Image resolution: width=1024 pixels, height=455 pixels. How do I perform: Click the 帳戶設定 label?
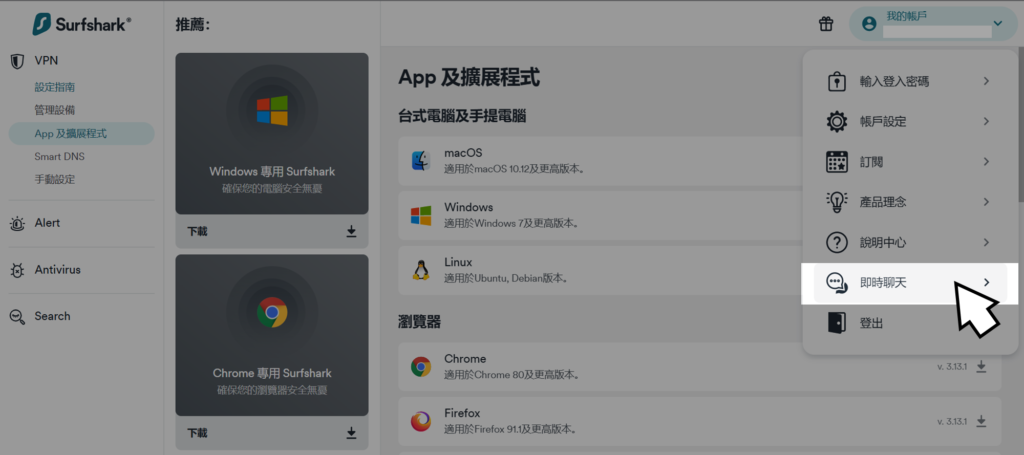[883, 121]
